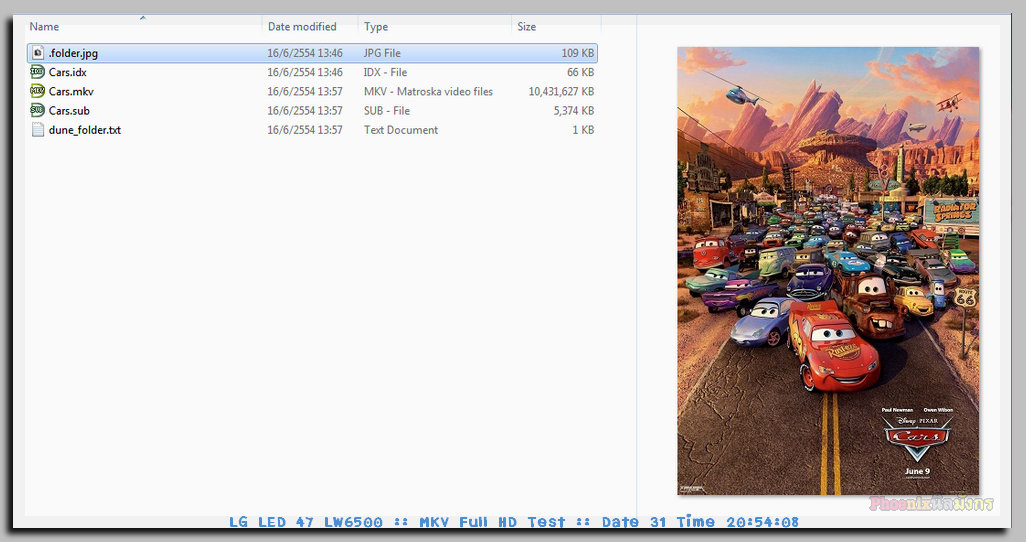The height and width of the screenshot is (542, 1026).
Task: Click 'MKV - Matroska video files' type text
Action: (x=429, y=91)
